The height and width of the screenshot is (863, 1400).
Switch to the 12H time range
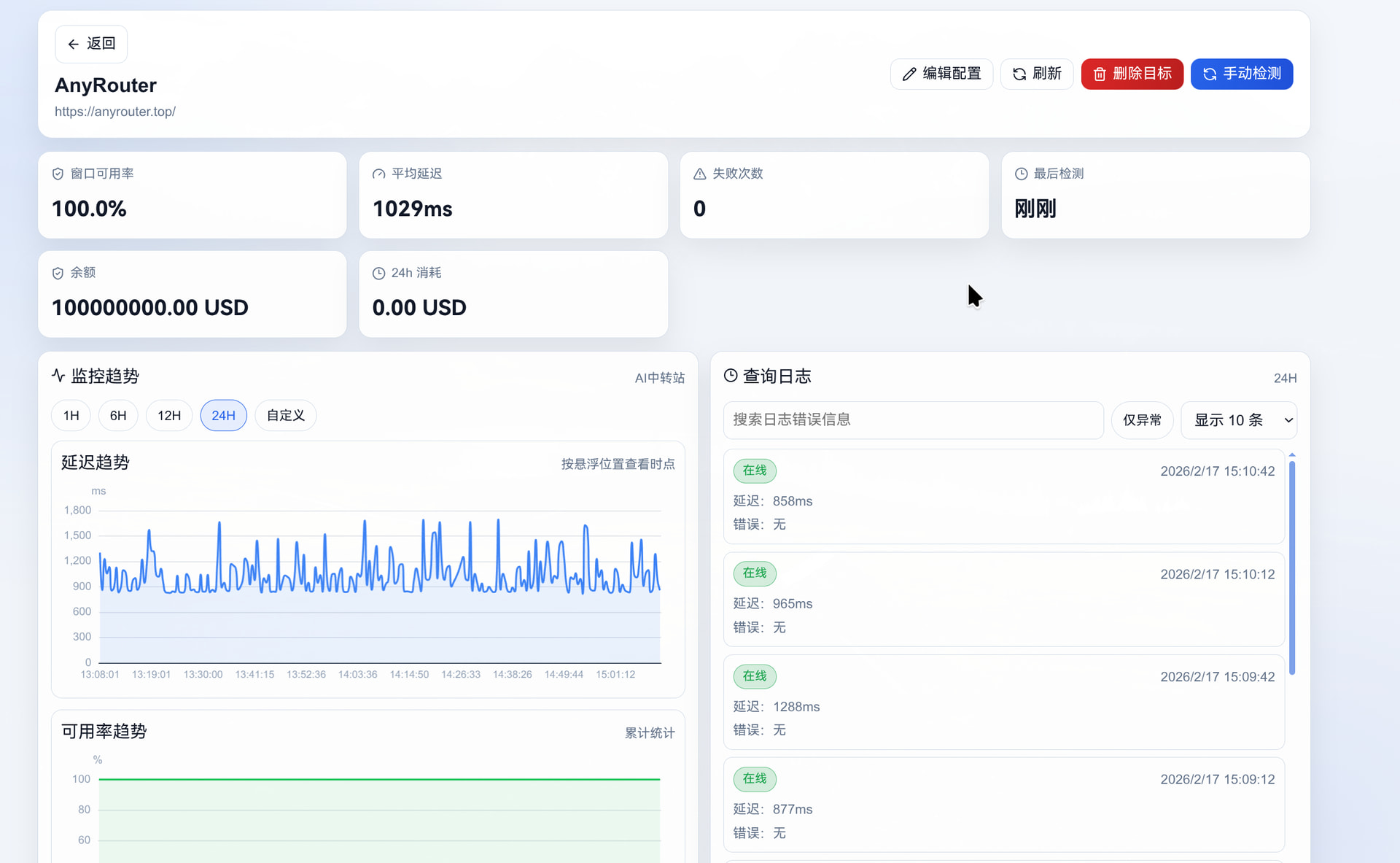click(169, 416)
